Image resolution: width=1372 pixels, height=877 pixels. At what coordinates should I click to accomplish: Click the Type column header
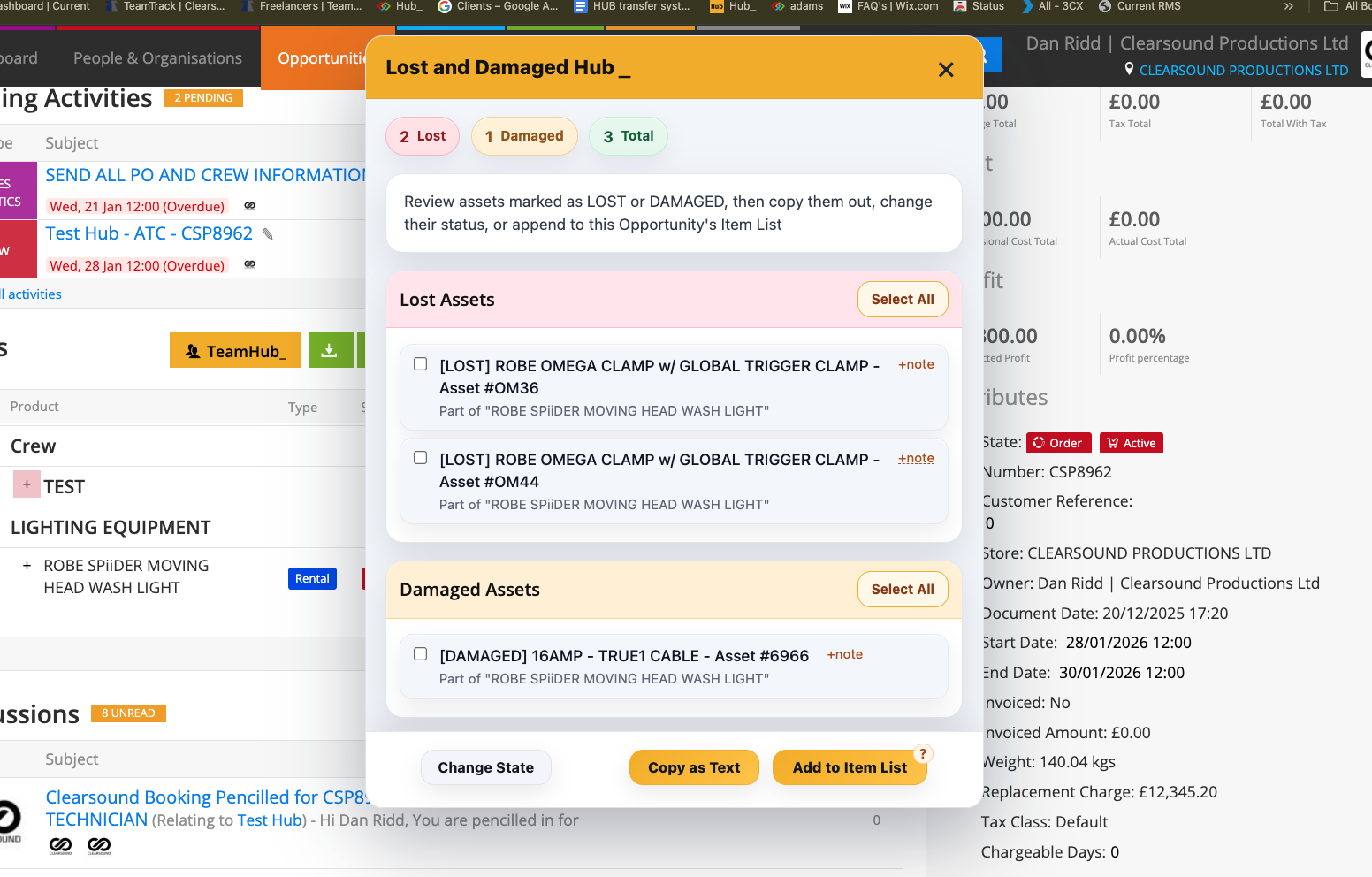coord(302,408)
